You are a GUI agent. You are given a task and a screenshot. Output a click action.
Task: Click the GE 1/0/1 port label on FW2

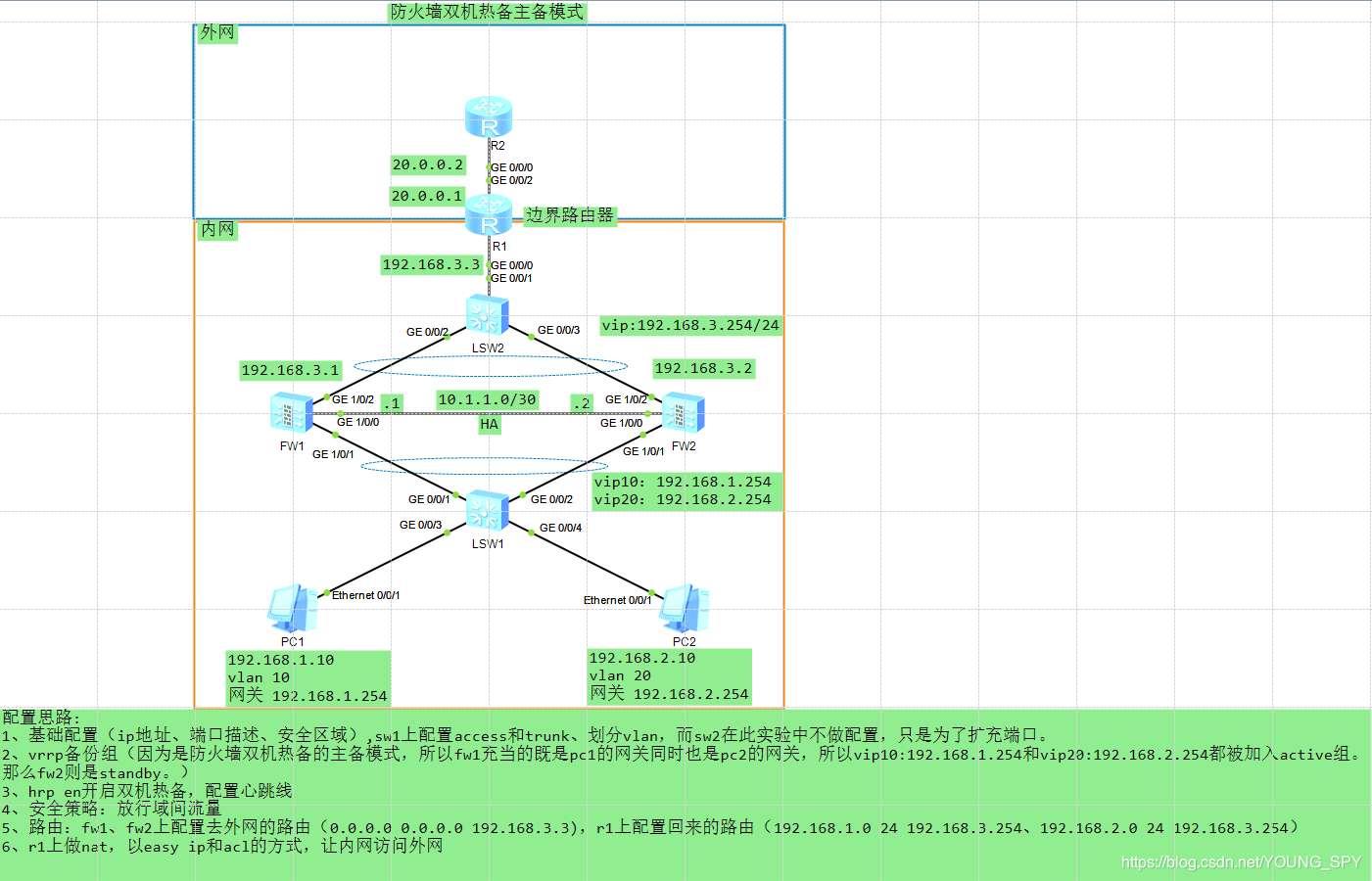click(x=643, y=451)
